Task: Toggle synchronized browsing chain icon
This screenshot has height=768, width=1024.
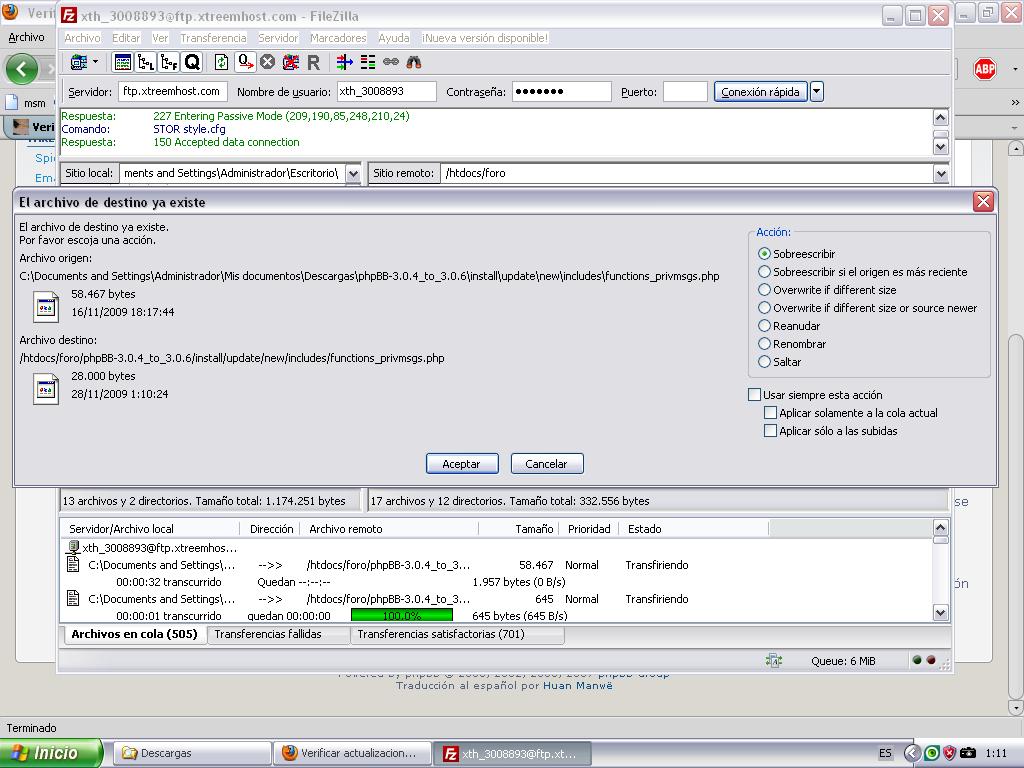Action: point(391,62)
